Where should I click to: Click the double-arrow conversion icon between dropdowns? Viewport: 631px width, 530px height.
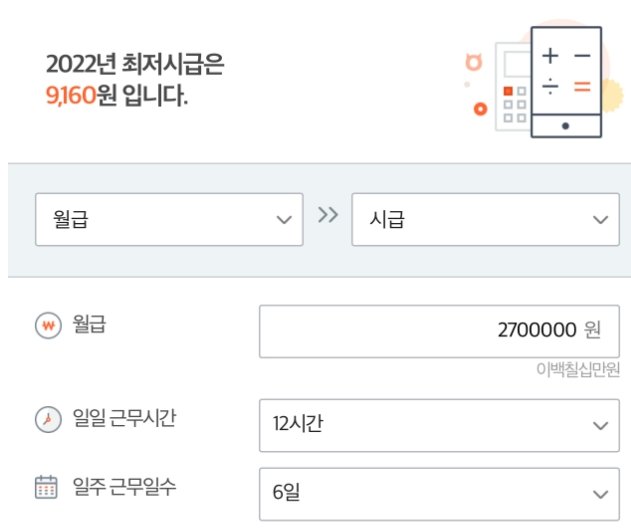[x=328, y=215]
